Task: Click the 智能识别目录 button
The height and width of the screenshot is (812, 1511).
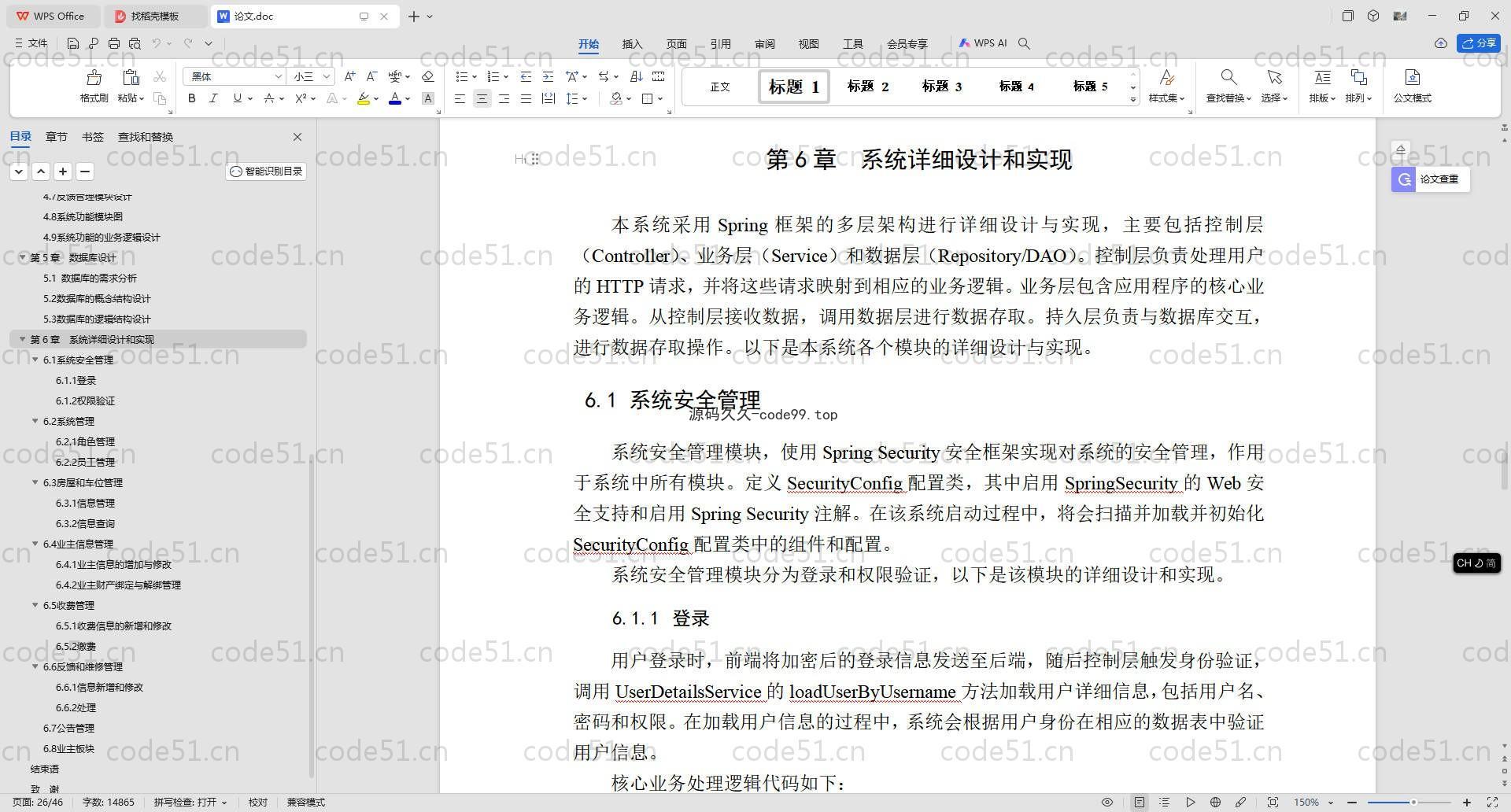Action: 266,172
